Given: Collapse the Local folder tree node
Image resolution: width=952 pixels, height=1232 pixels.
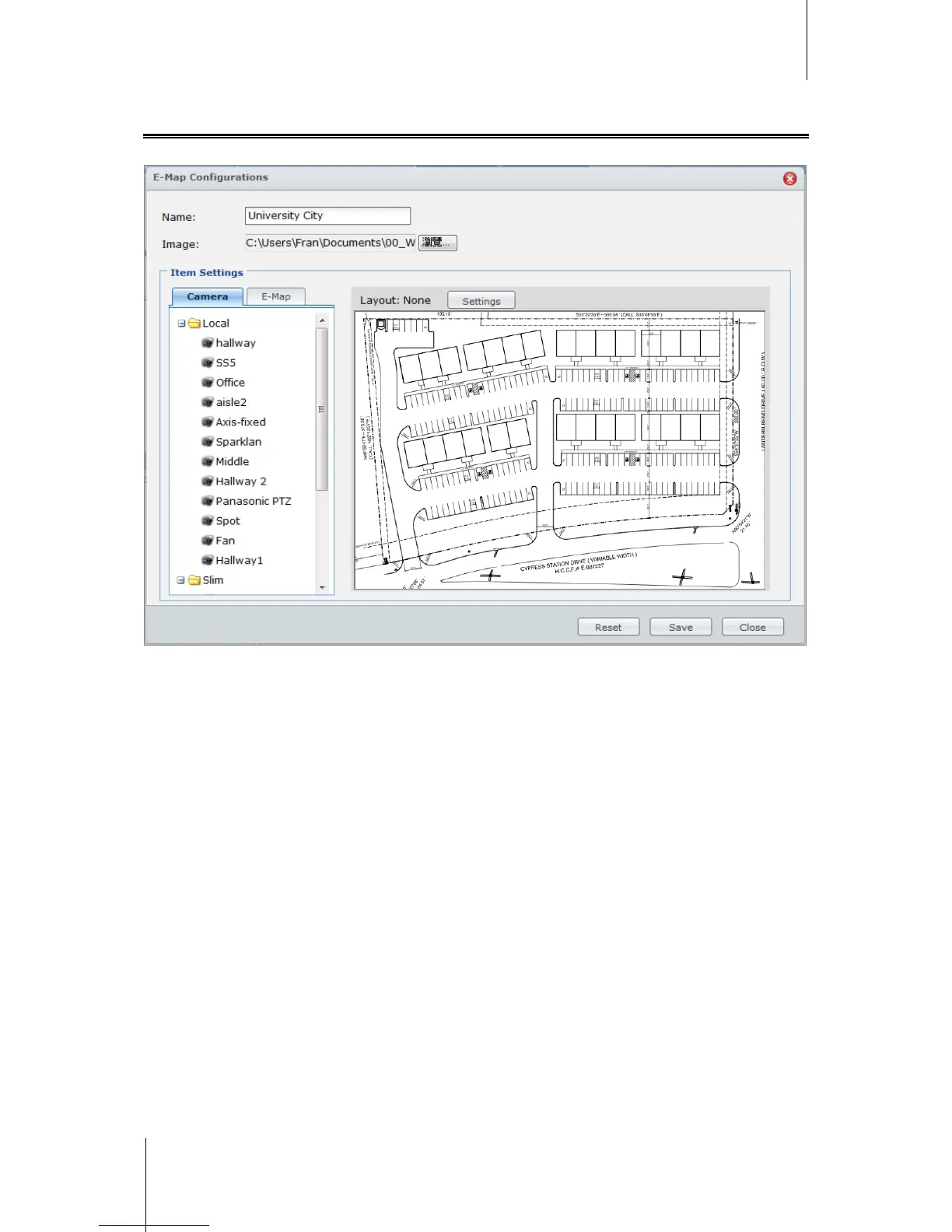Looking at the screenshot, I should [181, 324].
